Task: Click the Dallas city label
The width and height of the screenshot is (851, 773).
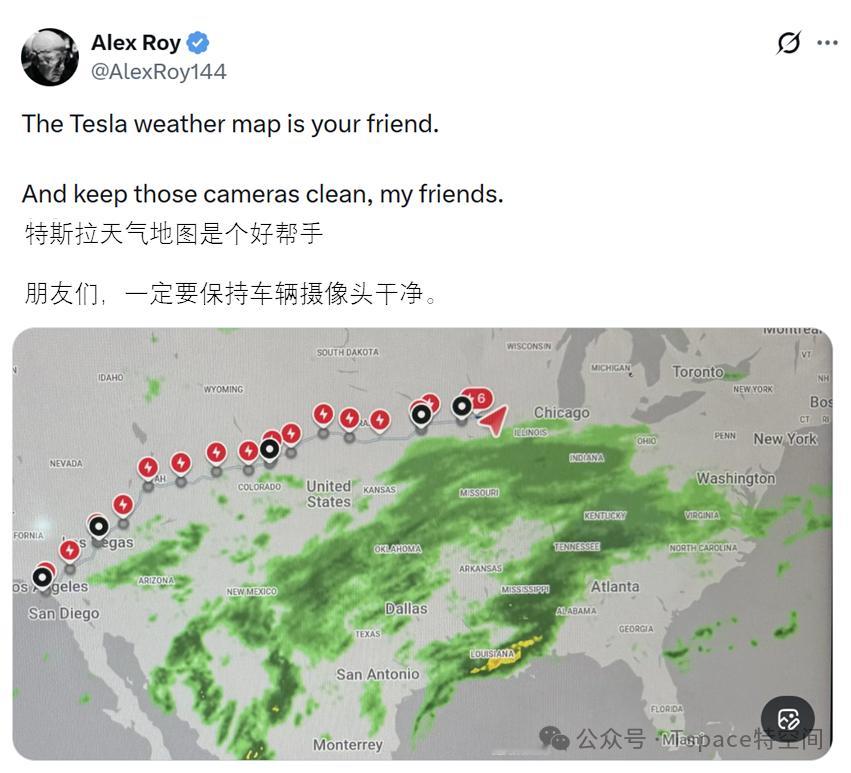Action: [406, 609]
